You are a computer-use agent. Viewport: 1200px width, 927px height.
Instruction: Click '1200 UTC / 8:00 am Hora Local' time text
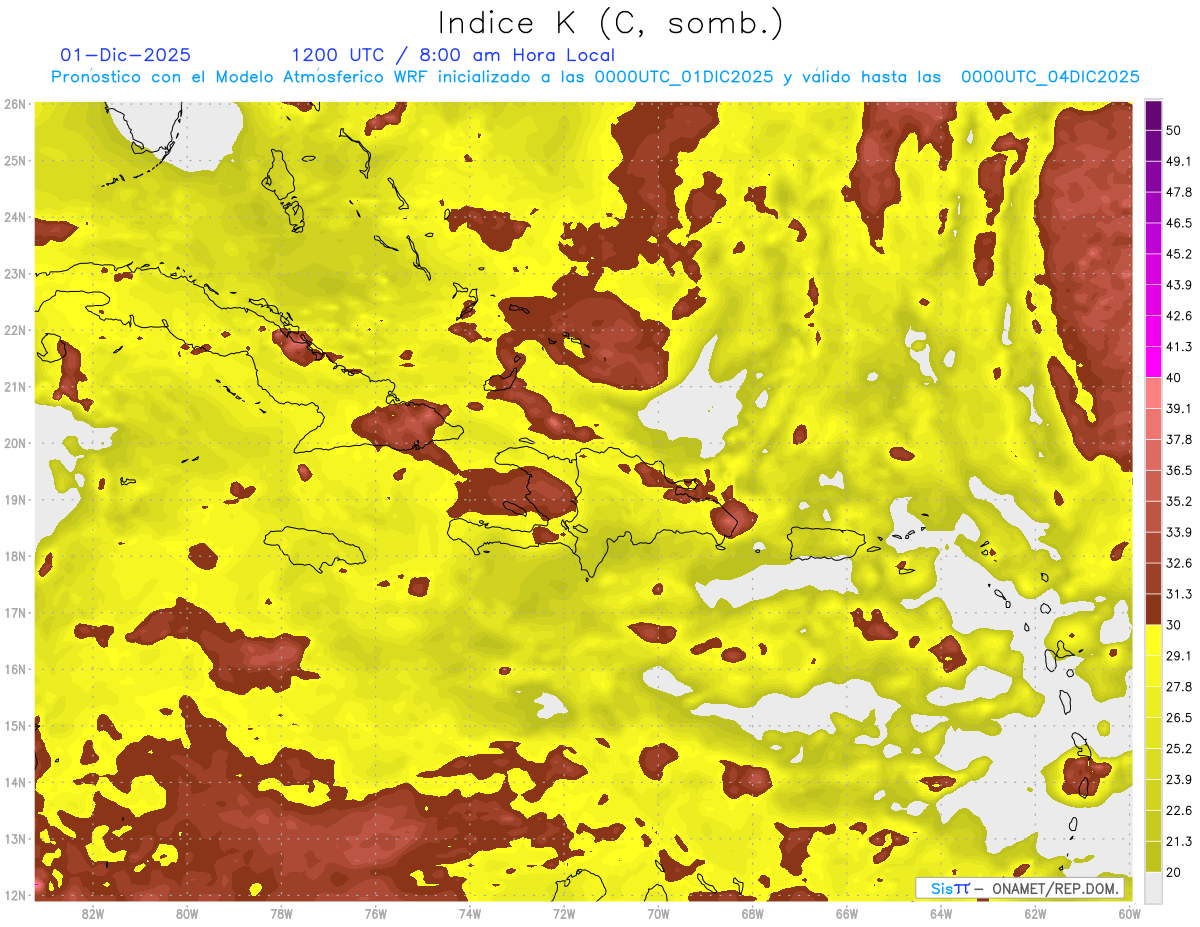point(453,55)
